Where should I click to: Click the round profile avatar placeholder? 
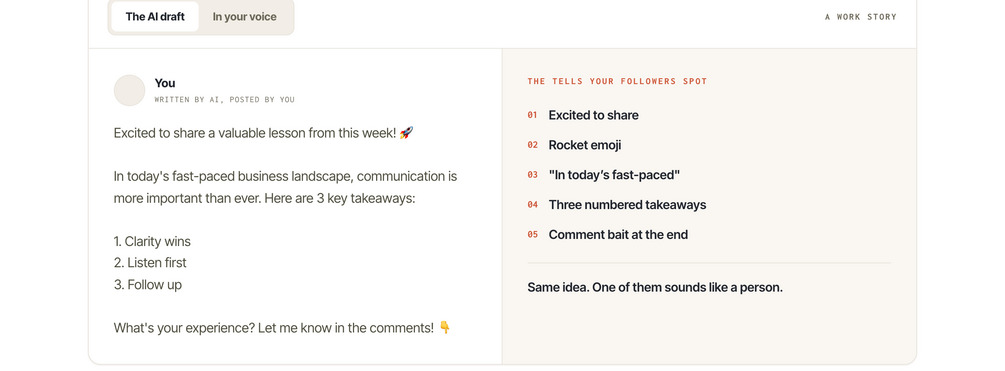point(129,90)
